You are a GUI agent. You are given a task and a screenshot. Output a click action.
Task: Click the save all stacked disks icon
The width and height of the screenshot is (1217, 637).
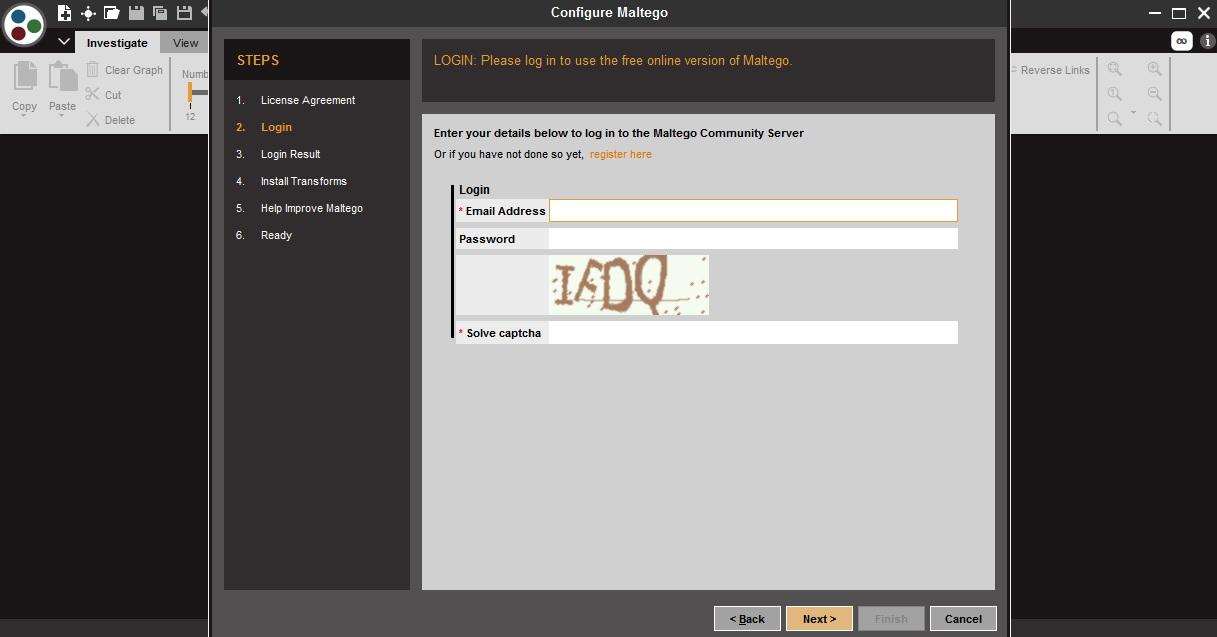(160, 13)
